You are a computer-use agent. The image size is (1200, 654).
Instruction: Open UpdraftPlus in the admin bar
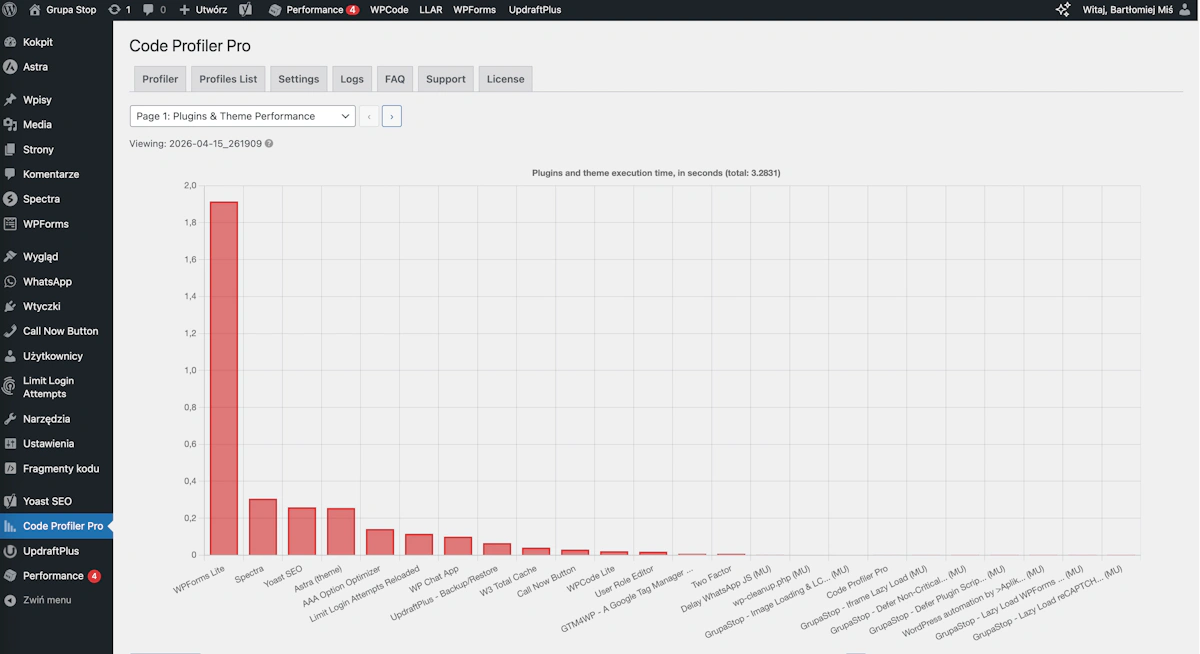coord(535,10)
